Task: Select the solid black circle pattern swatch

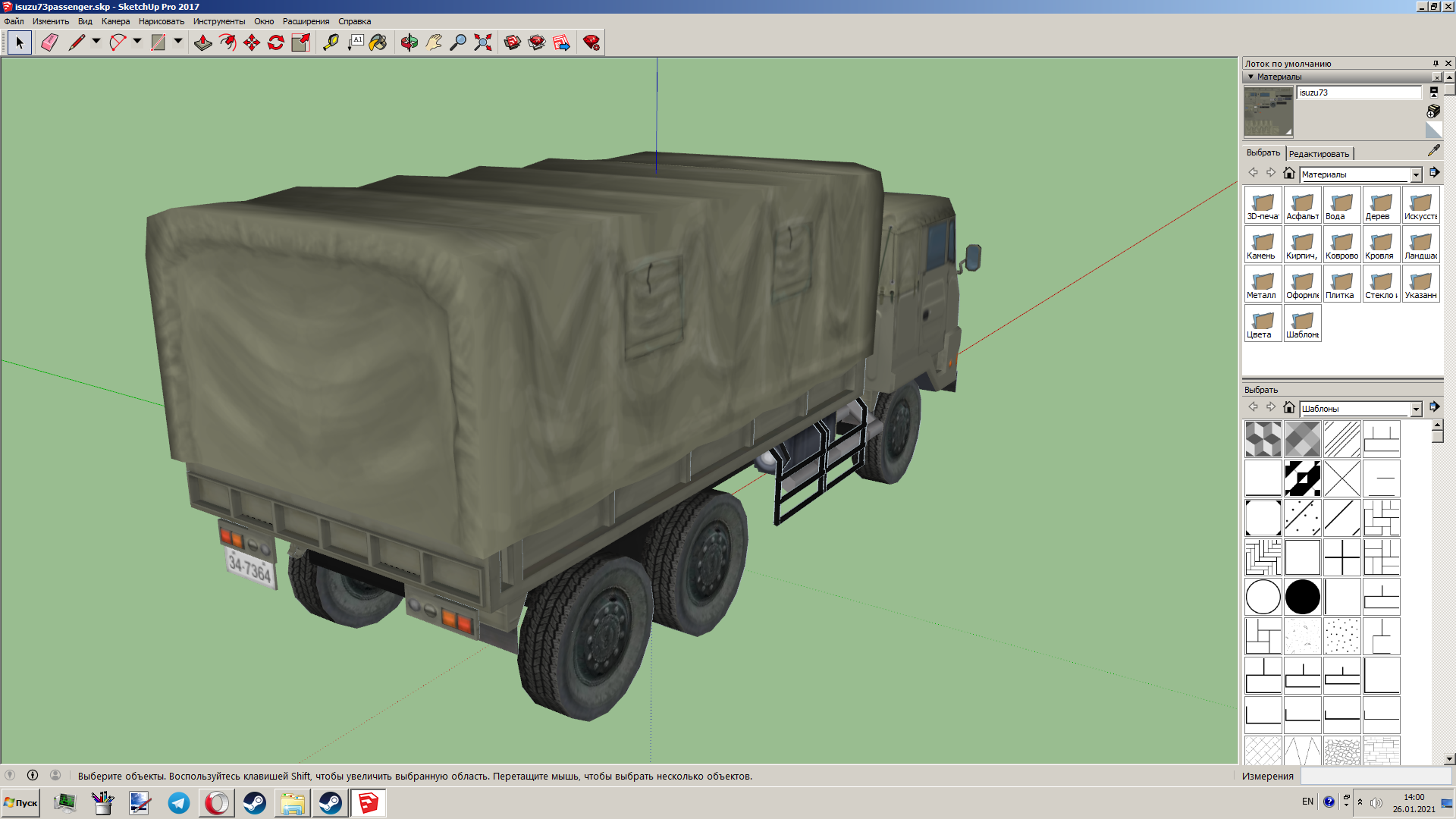Action: (1302, 597)
